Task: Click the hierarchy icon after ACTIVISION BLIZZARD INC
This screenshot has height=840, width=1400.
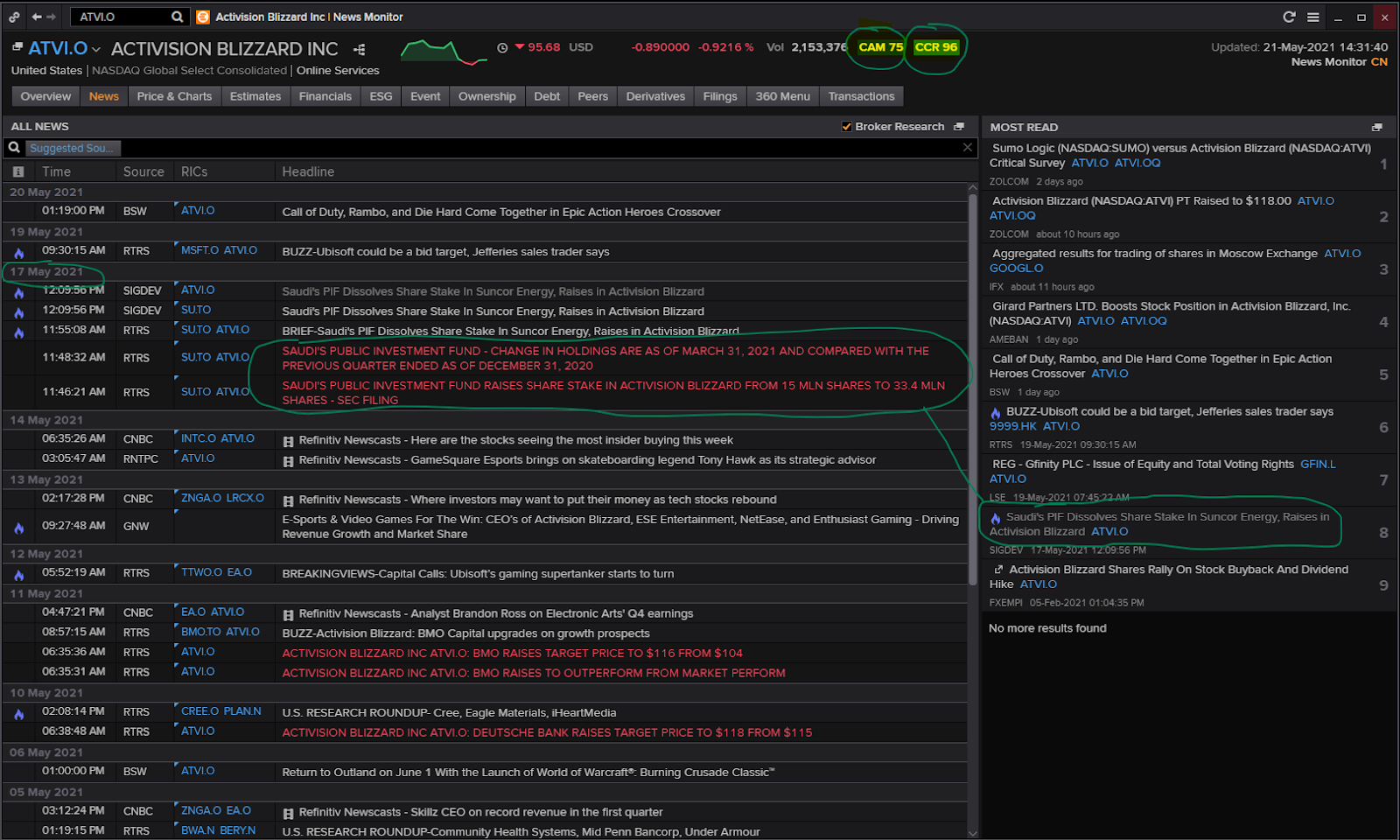Action: pyautogui.click(x=360, y=49)
